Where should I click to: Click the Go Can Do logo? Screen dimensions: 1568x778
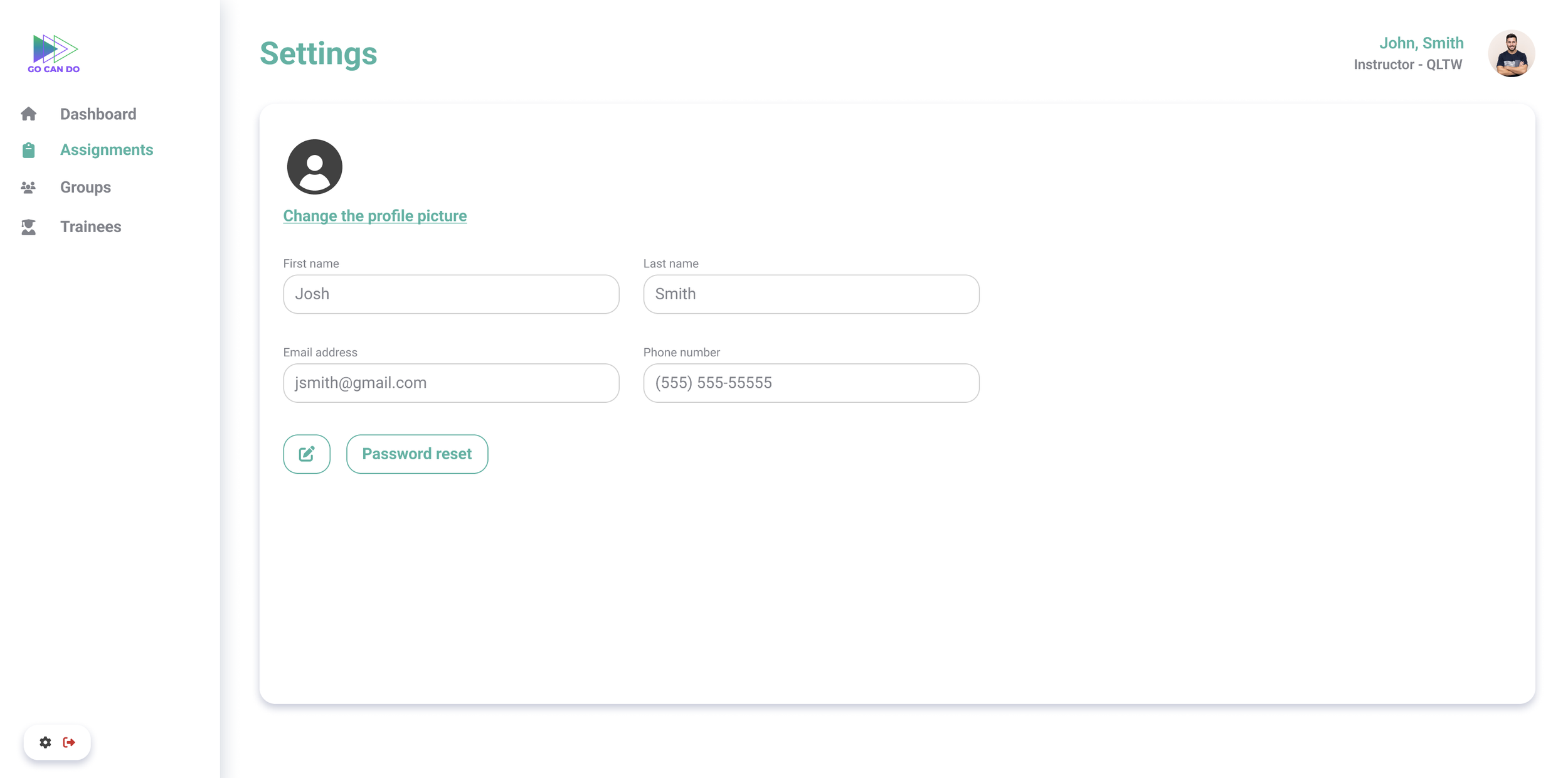click(53, 53)
